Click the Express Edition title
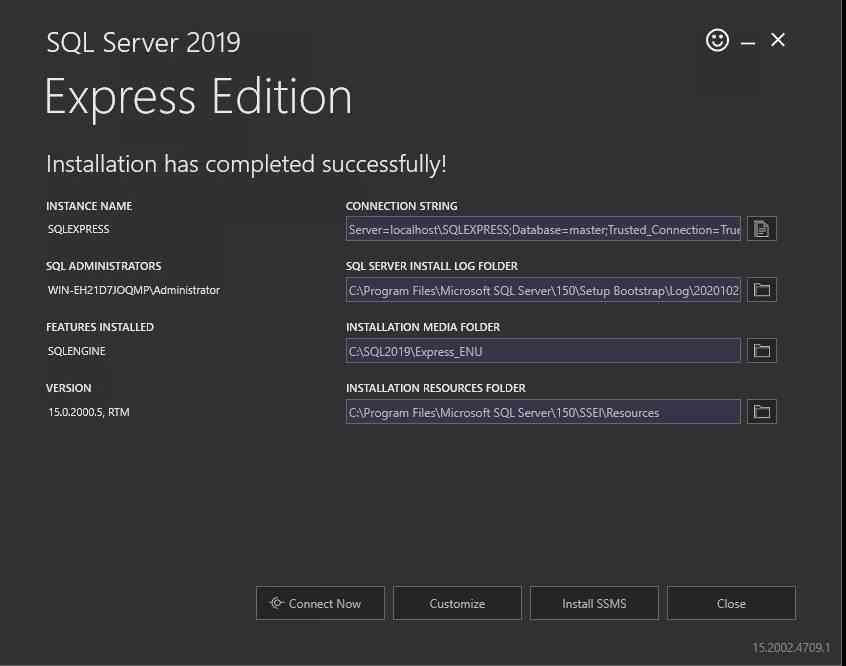Viewport: 846px width, 666px height. coord(197,96)
